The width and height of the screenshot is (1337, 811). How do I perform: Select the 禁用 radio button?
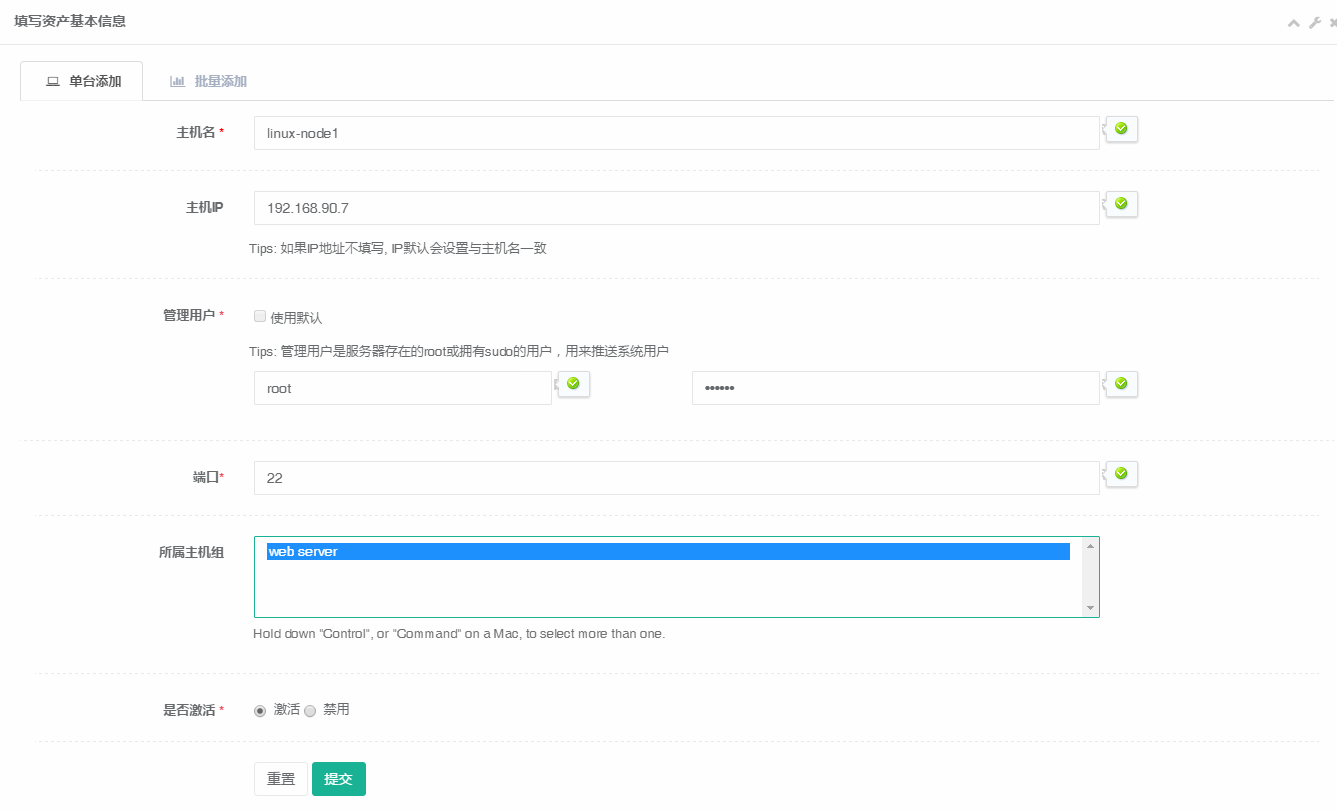coord(310,710)
